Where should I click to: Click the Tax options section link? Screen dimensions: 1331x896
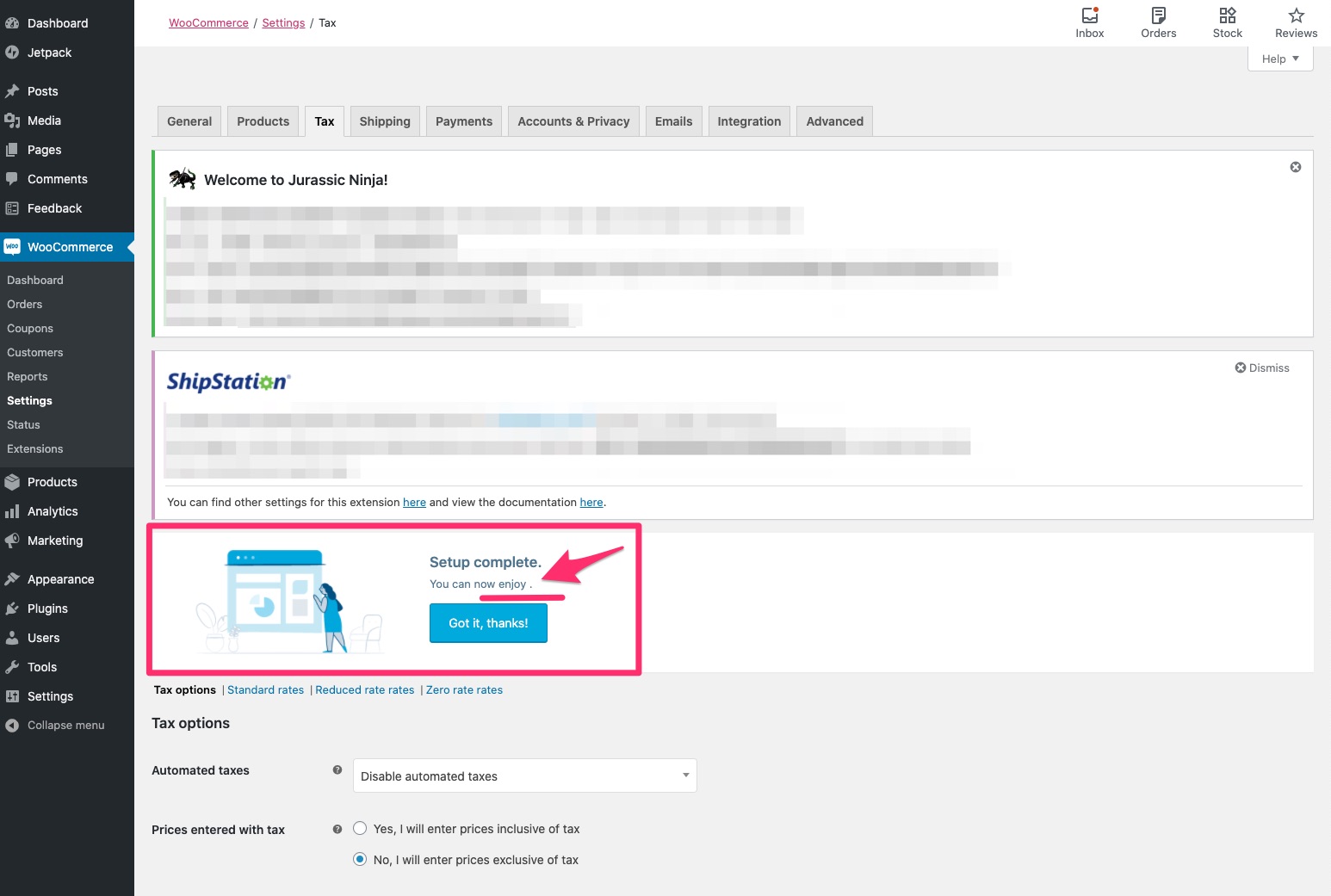tap(185, 690)
